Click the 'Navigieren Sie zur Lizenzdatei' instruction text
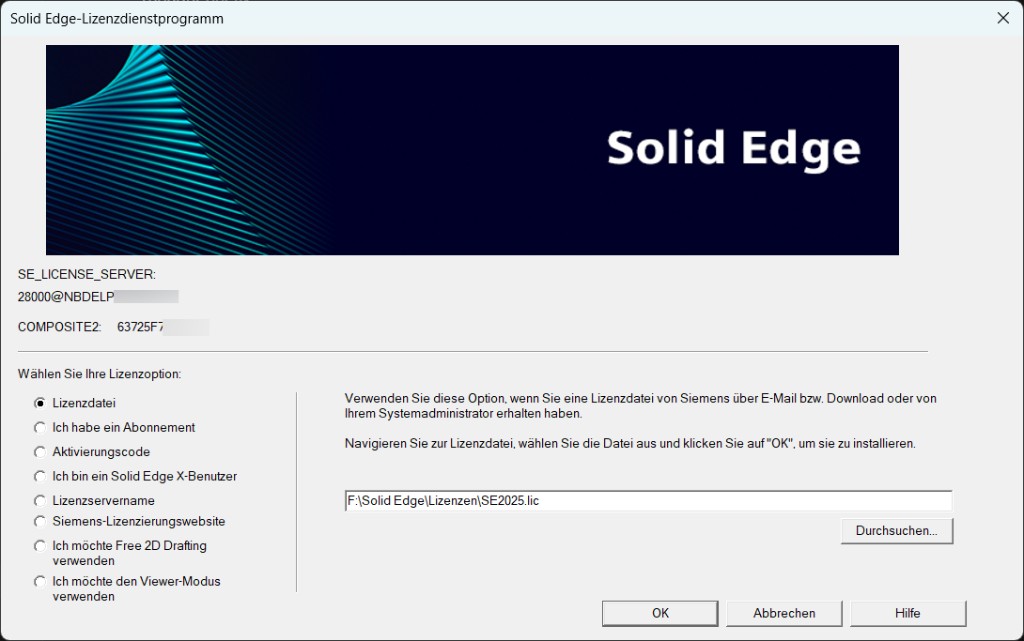The height and width of the screenshot is (641, 1024). coord(630,444)
